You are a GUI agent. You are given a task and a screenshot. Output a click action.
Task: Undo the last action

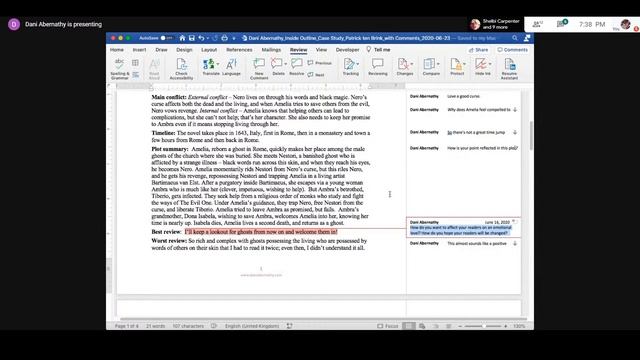(201, 38)
